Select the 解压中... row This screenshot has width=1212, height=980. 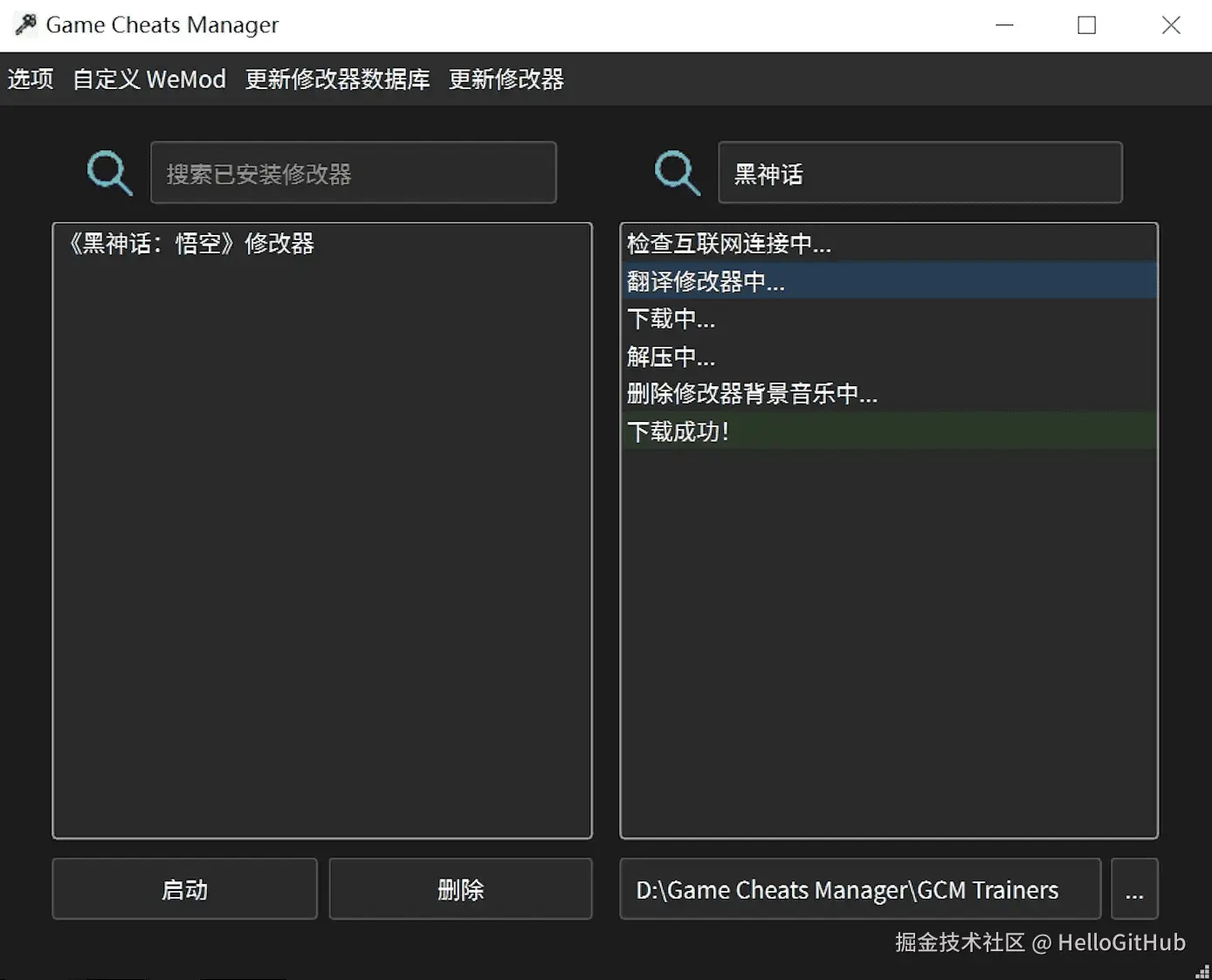pos(889,356)
